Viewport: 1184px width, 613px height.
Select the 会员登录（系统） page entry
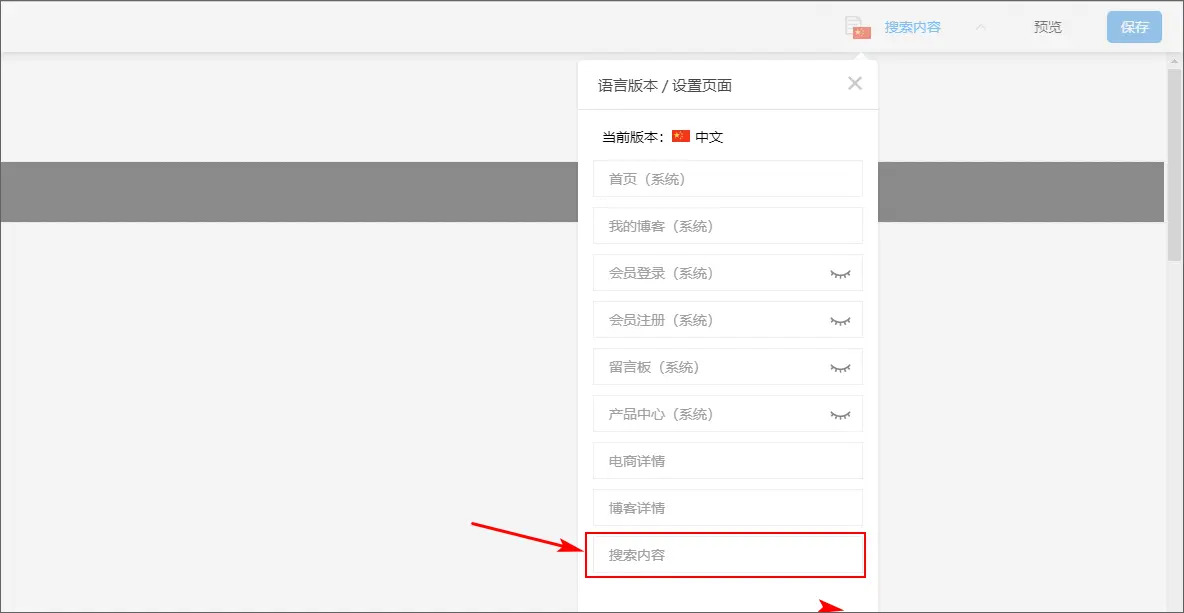pyautogui.click(x=700, y=273)
